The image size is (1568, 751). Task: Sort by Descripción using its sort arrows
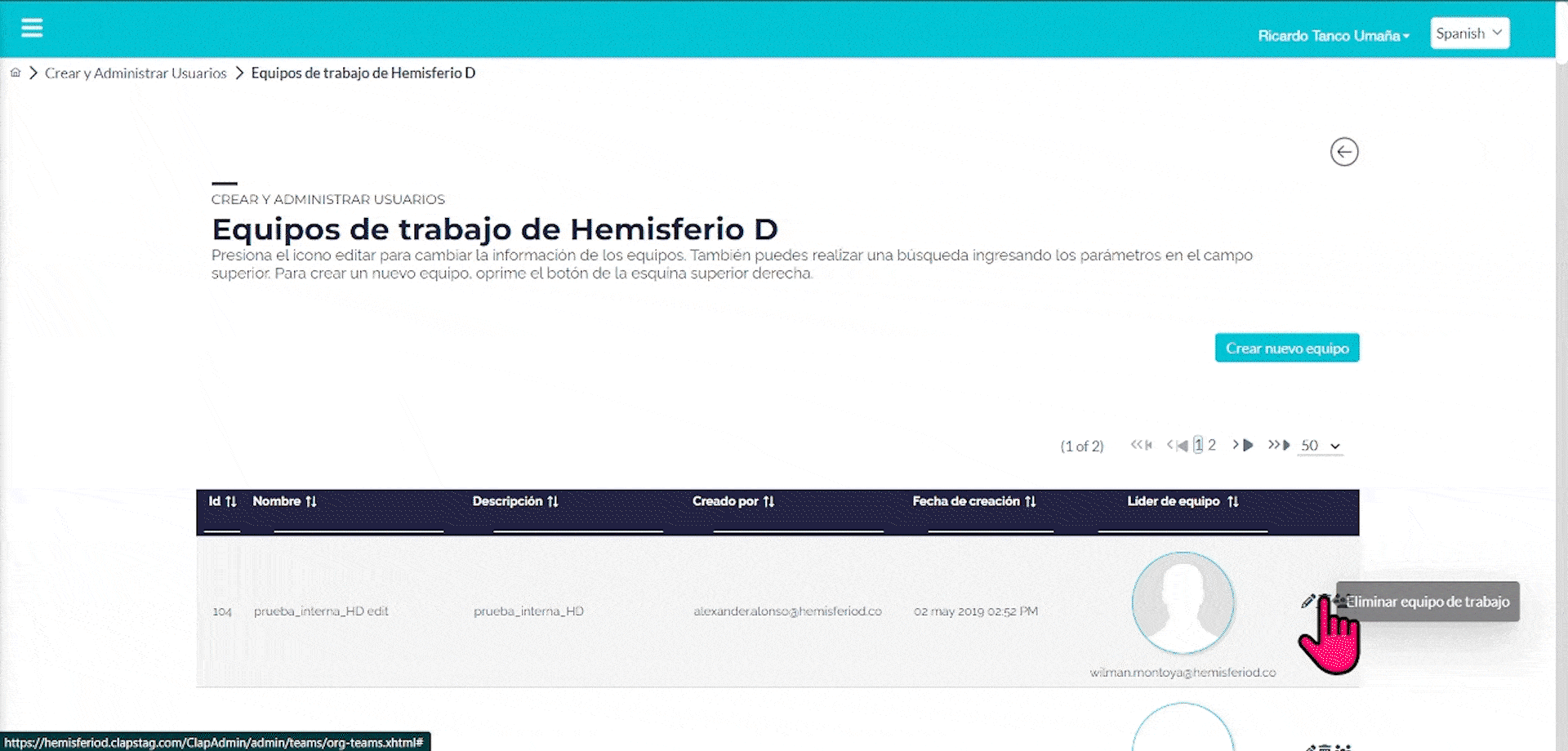click(x=553, y=501)
